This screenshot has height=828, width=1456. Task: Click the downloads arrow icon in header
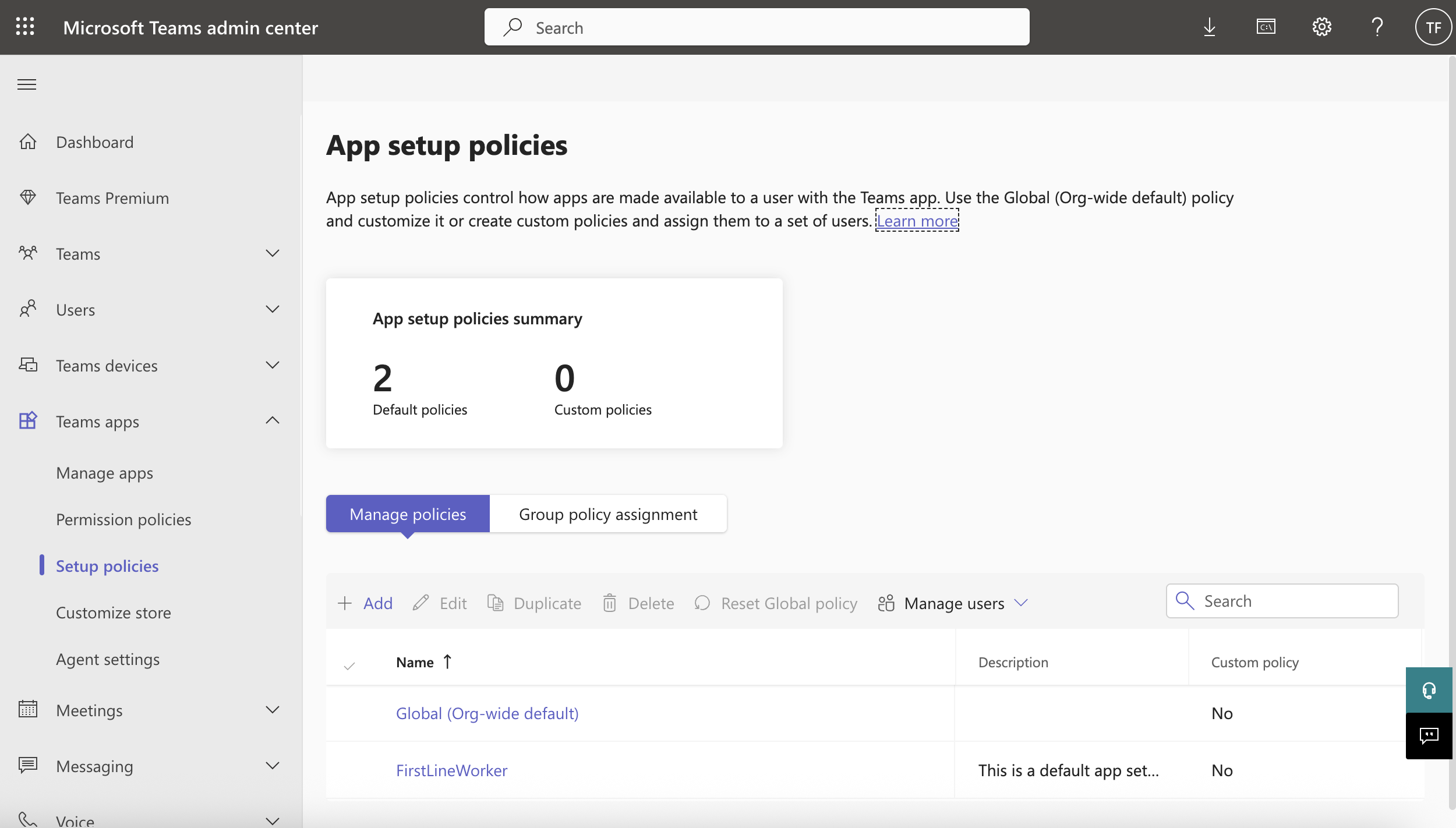coord(1210,27)
